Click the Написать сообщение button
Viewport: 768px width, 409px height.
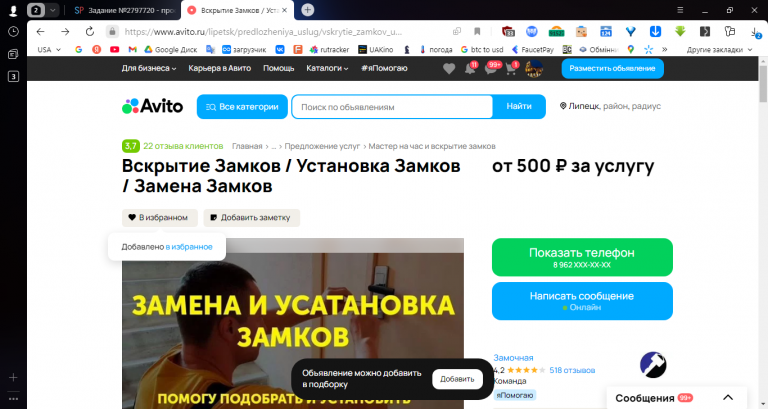582,301
